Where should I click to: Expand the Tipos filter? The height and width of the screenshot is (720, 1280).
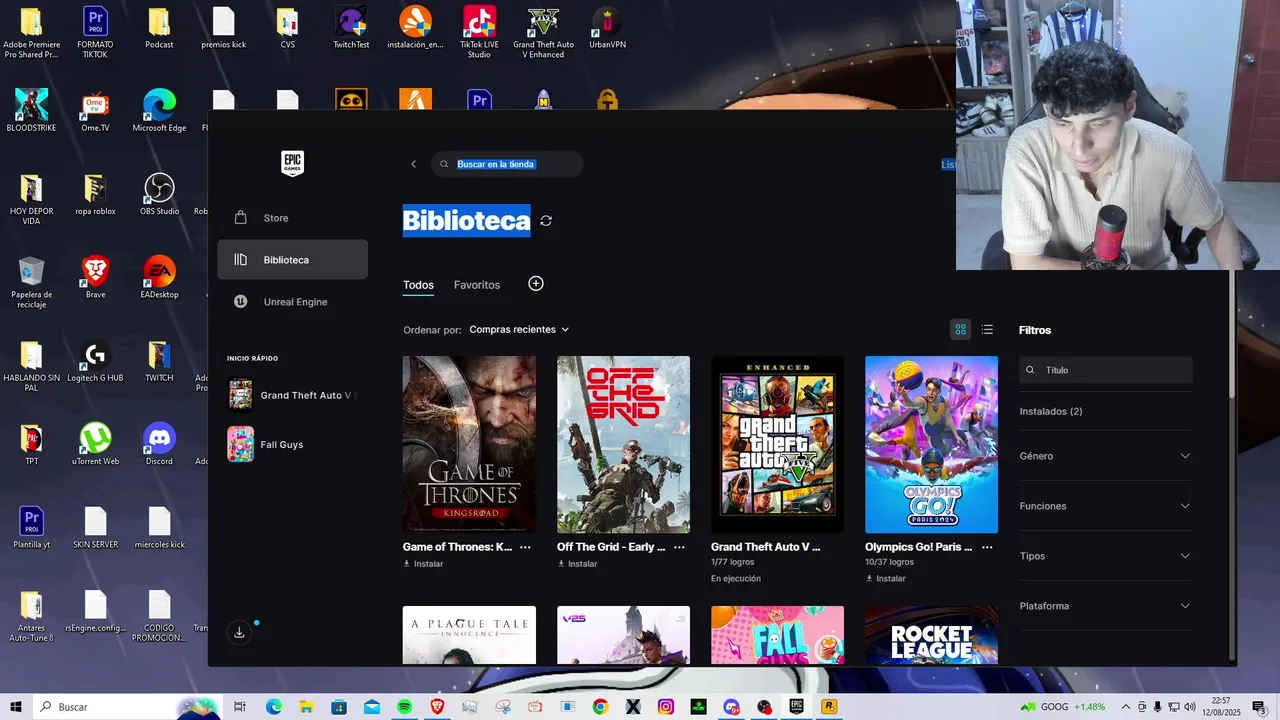[1105, 556]
